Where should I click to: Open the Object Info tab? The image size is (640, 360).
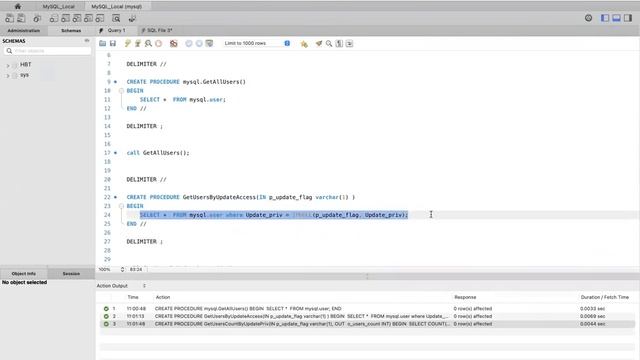click(24, 273)
